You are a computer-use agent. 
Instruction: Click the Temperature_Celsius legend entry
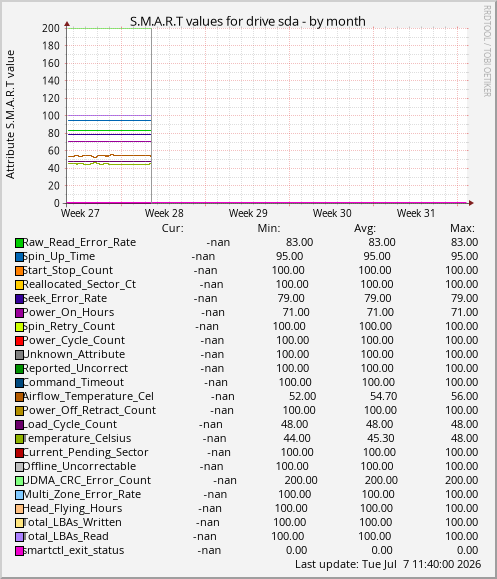(x=77, y=438)
